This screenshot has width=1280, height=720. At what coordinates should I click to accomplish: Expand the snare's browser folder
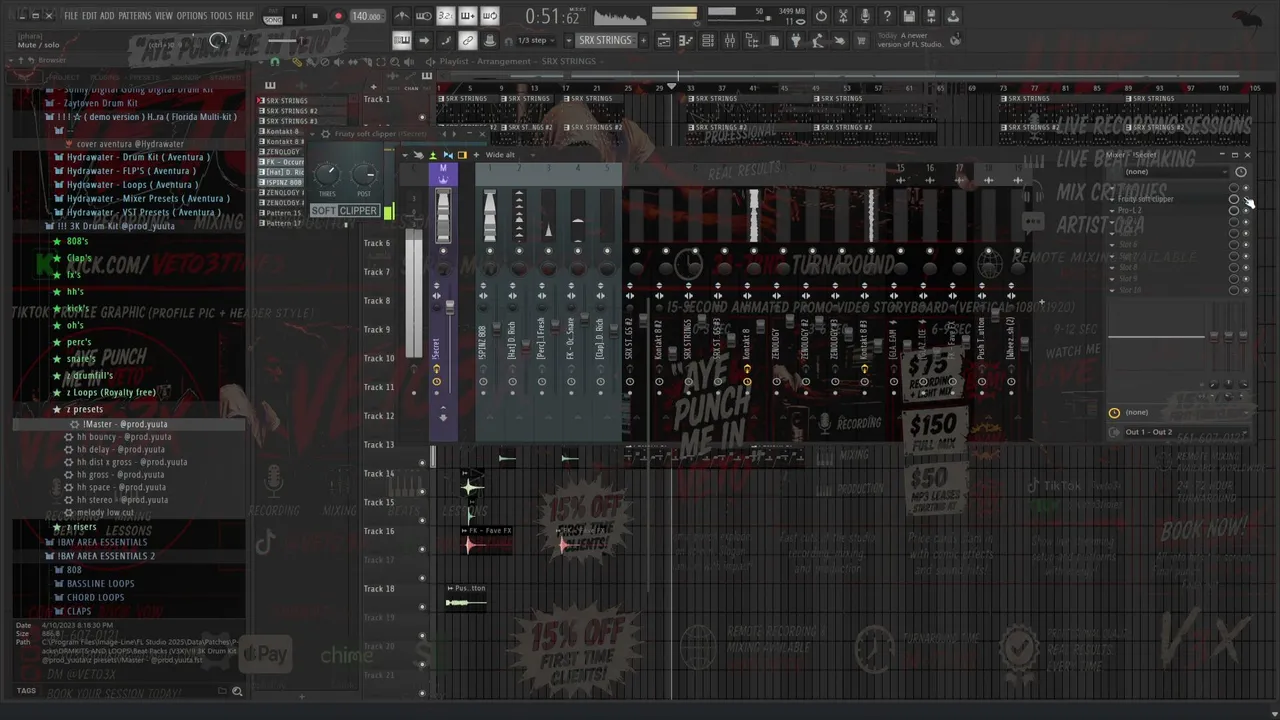tap(81, 359)
